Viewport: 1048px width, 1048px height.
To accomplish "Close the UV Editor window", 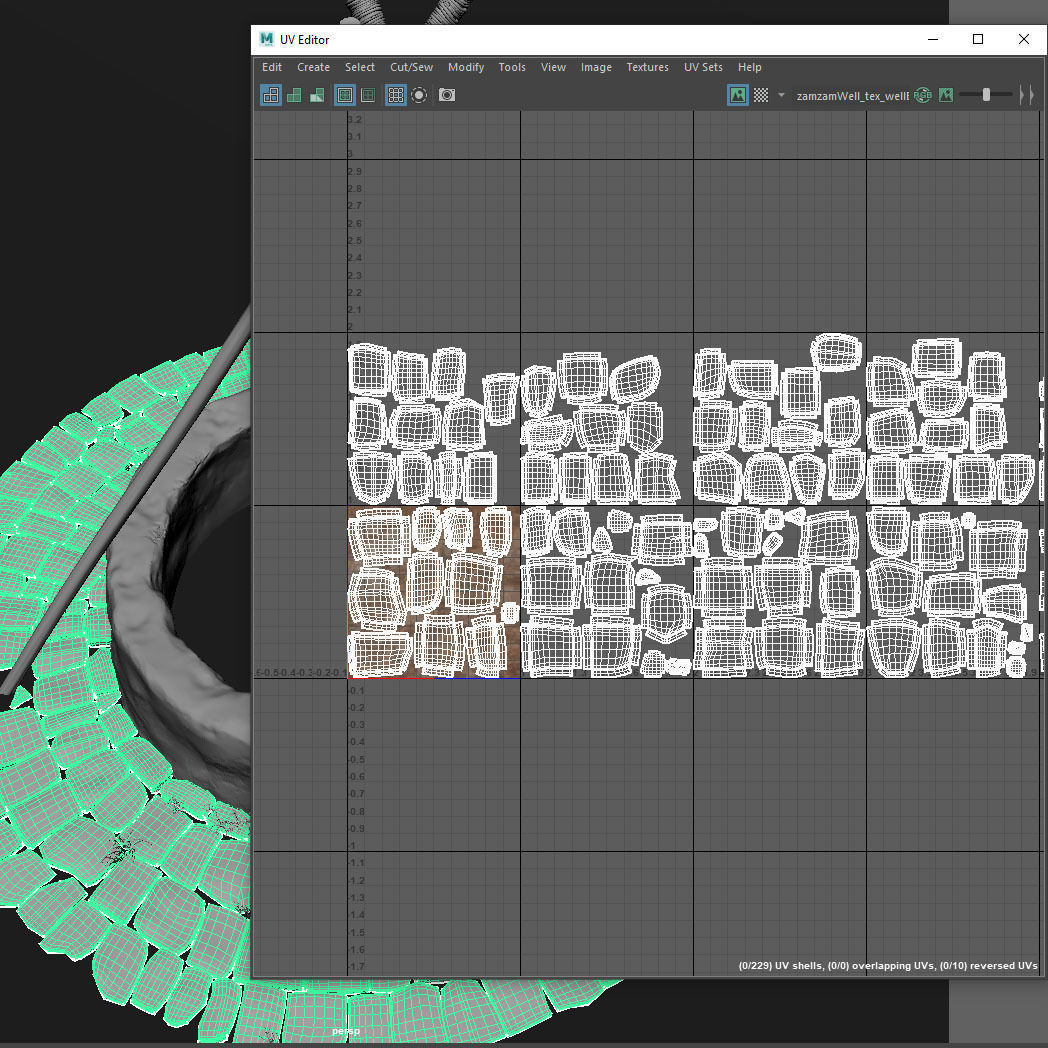I will [x=1023, y=39].
